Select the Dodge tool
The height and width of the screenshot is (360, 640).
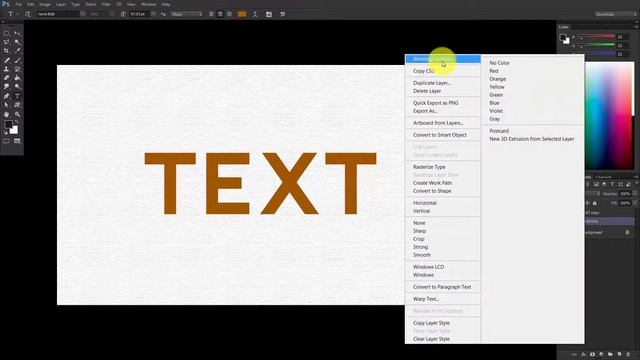click(x=17, y=87)
